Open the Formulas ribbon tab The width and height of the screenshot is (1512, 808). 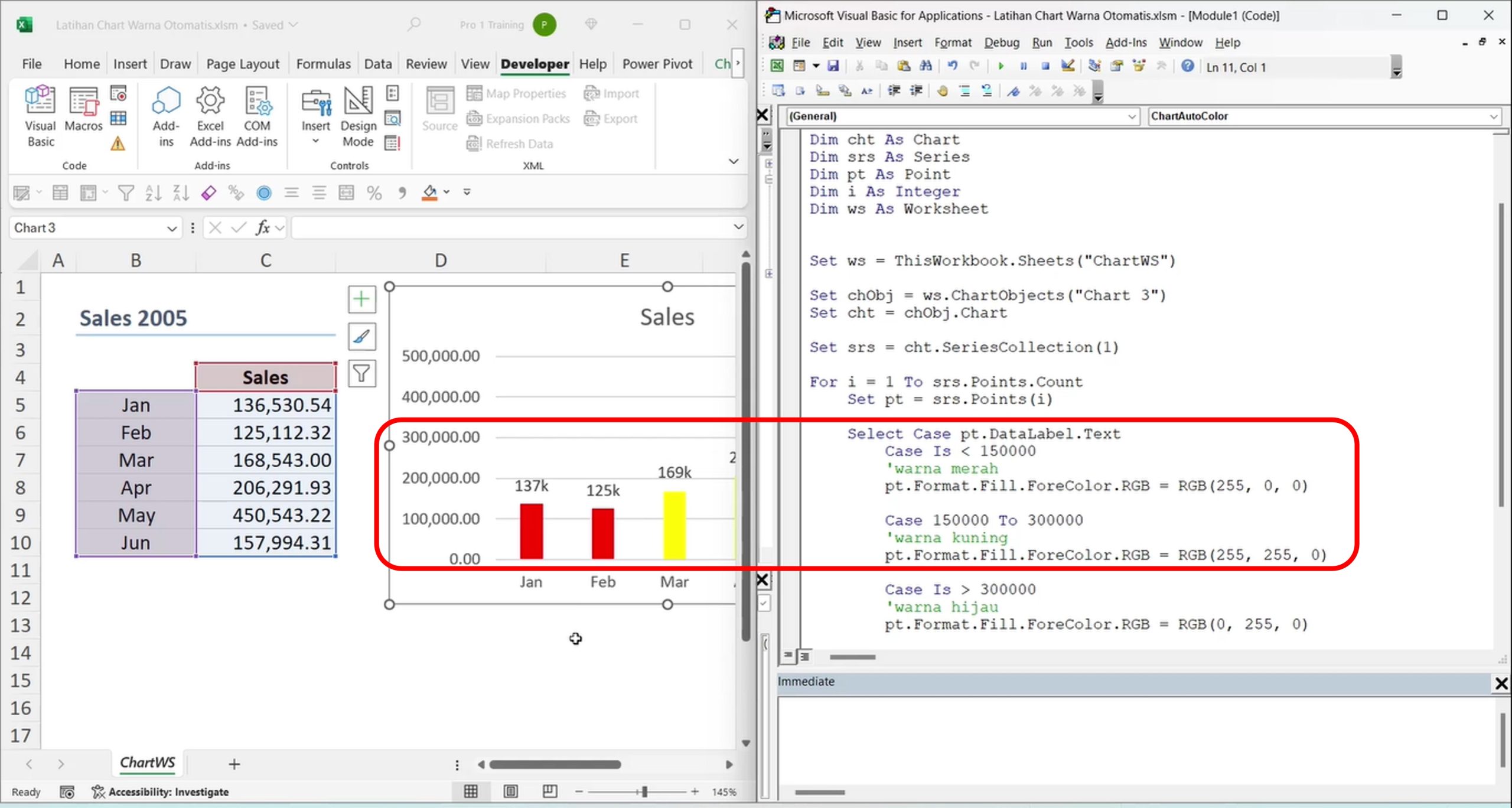[x=323, y=64]
